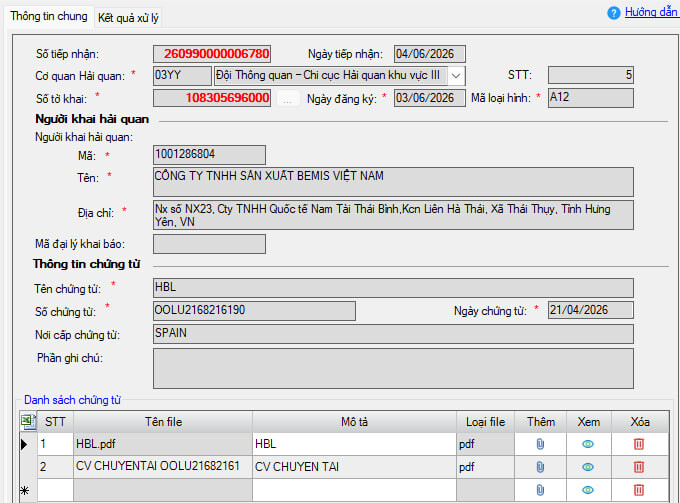The width and height of the screenshot is (680, 503).
Task: Click the attach paperclip icon for CV CHUYEN TAI row
Action: 540,467
